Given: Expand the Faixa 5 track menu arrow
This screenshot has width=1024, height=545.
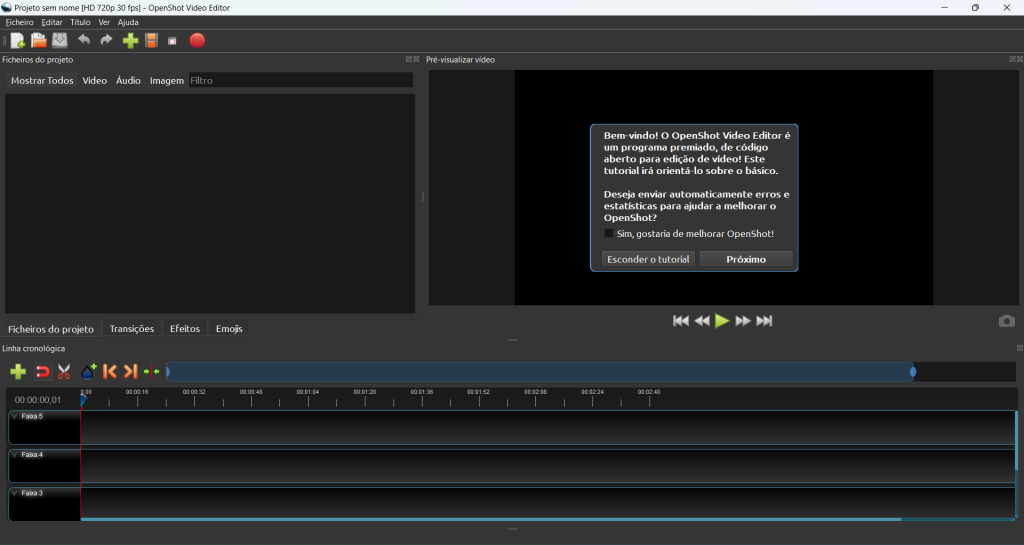Looking at the screenshot, I should click(x=14, y=416).
